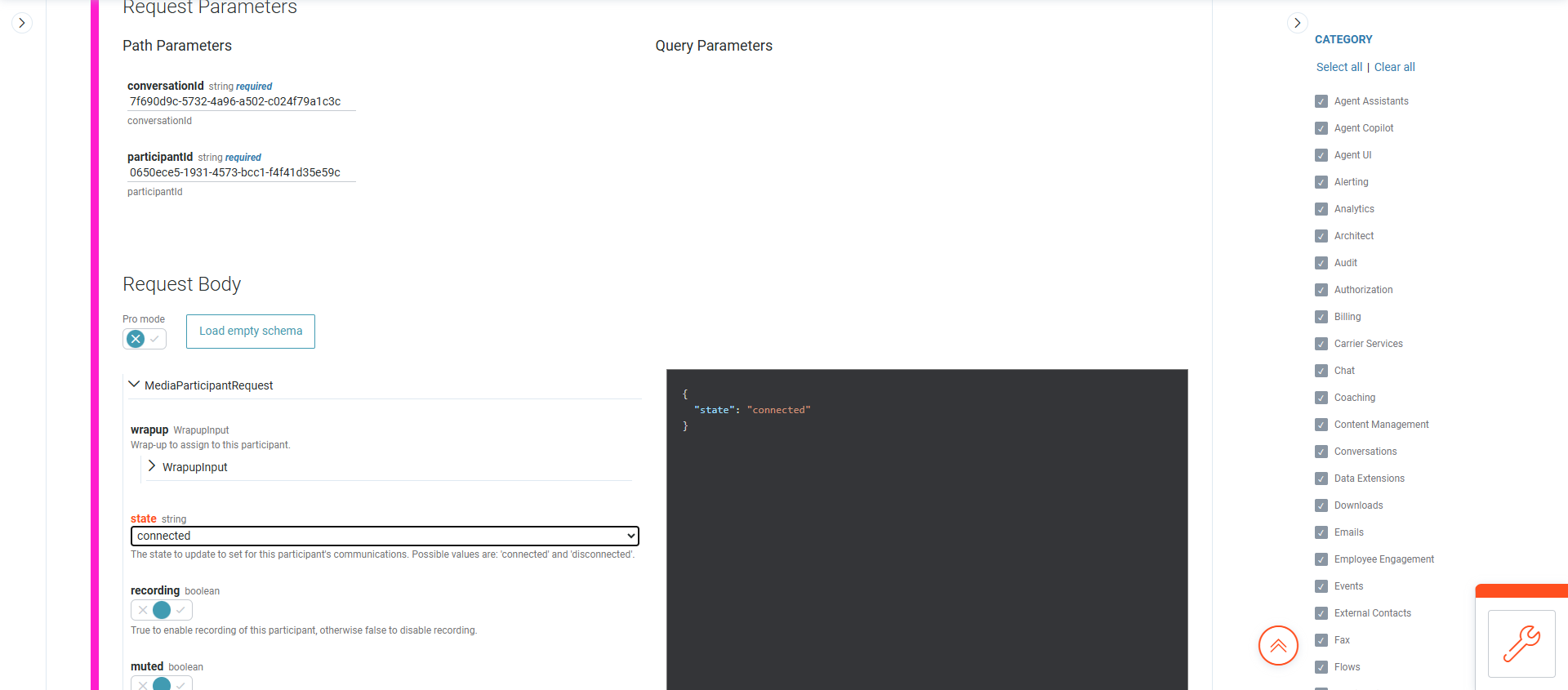Click the state description text
Image resolution: width=1568 pixels, height=690 pixels.
[382, 554]
